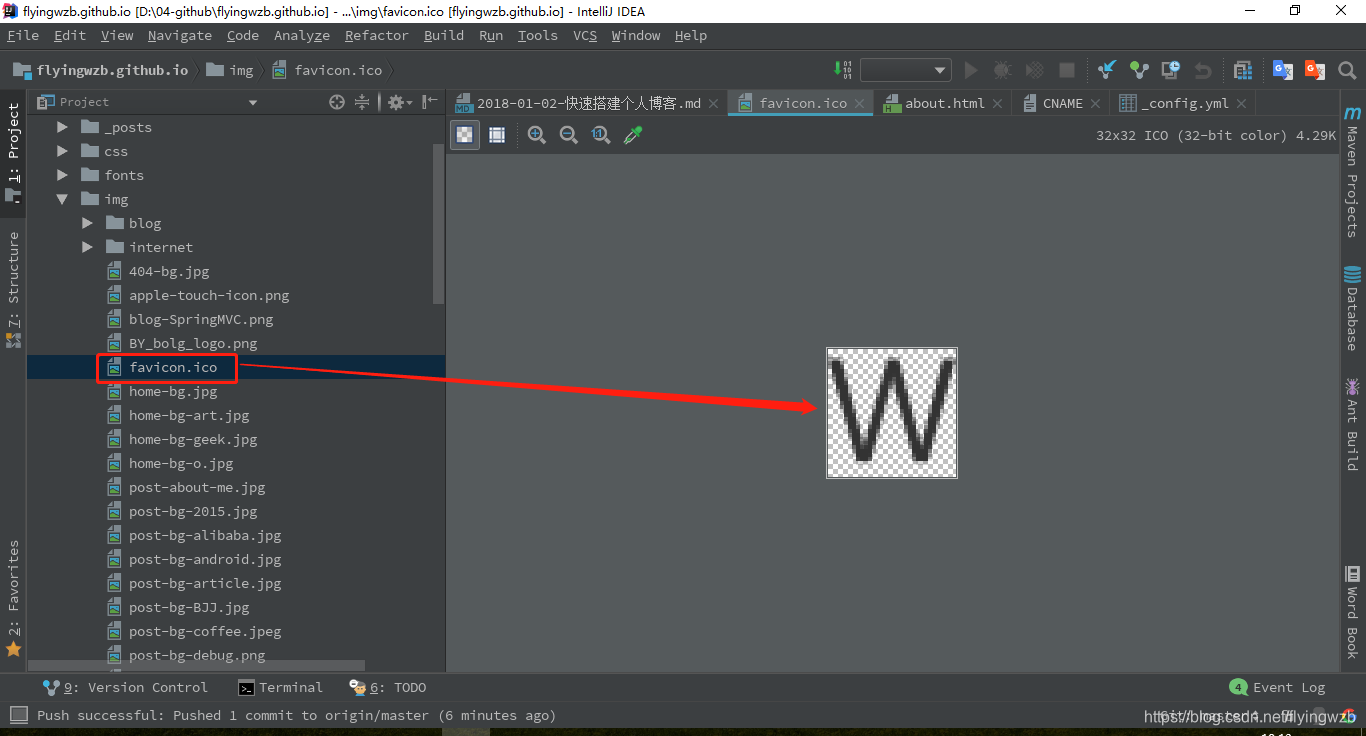Open the run configuration dropdown
Viewport: 1366px width, 736px height.
click(x=905, y=70)
